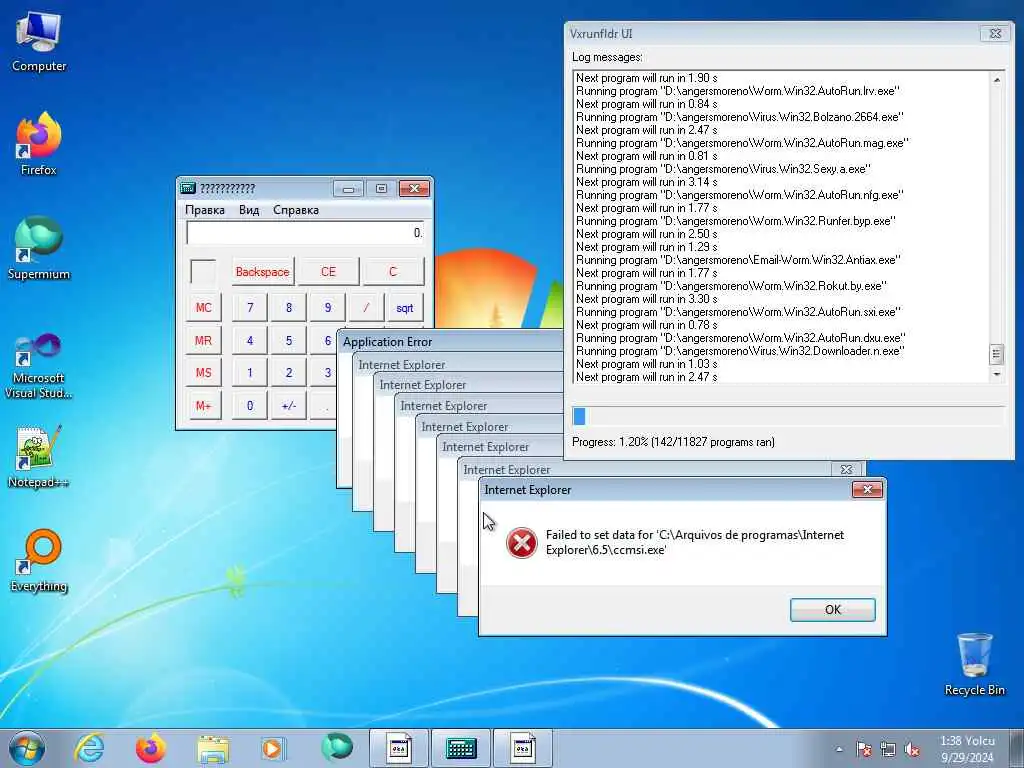Click the +/- sign key on calculator
This screenshot has width=1024, height=768.
point(289,406)
